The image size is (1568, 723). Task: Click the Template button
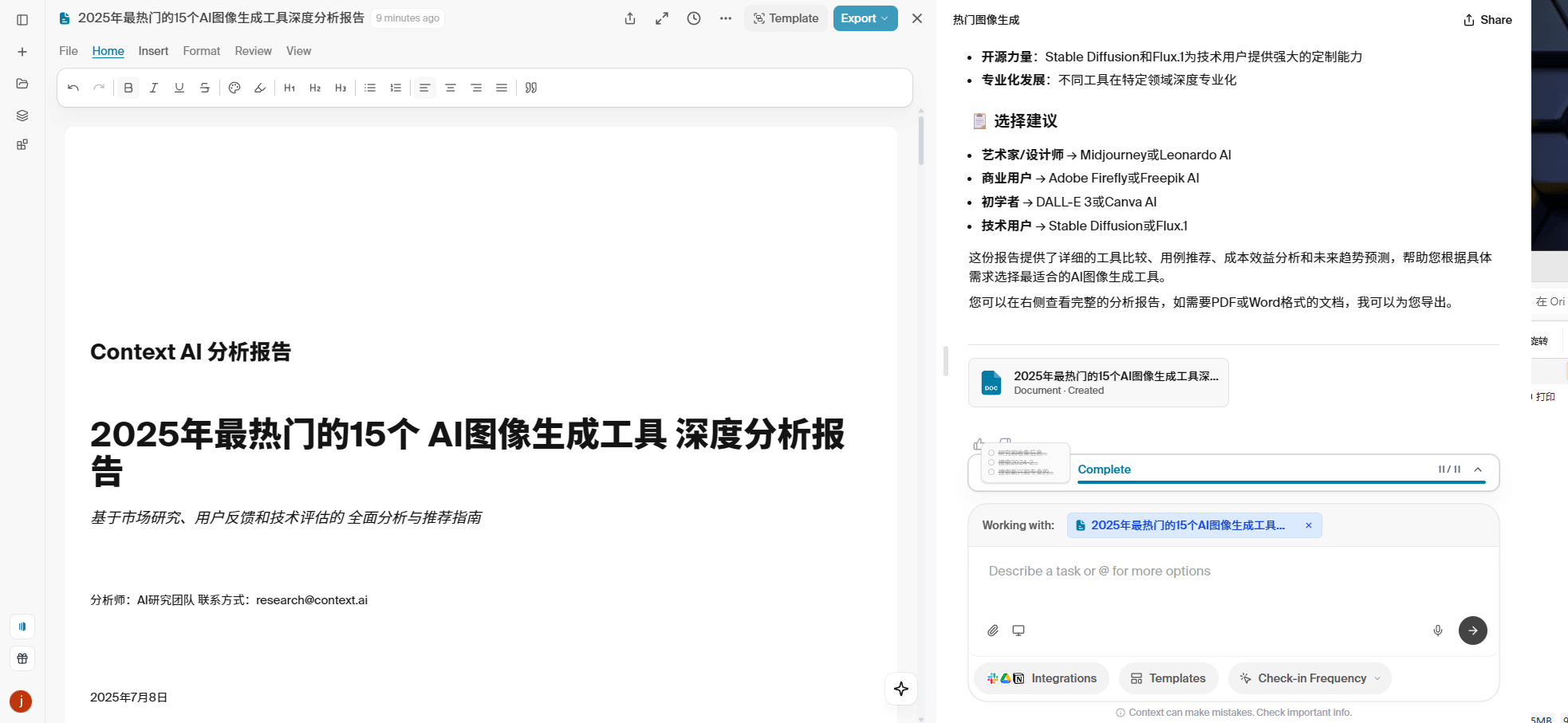click(786, 18)
